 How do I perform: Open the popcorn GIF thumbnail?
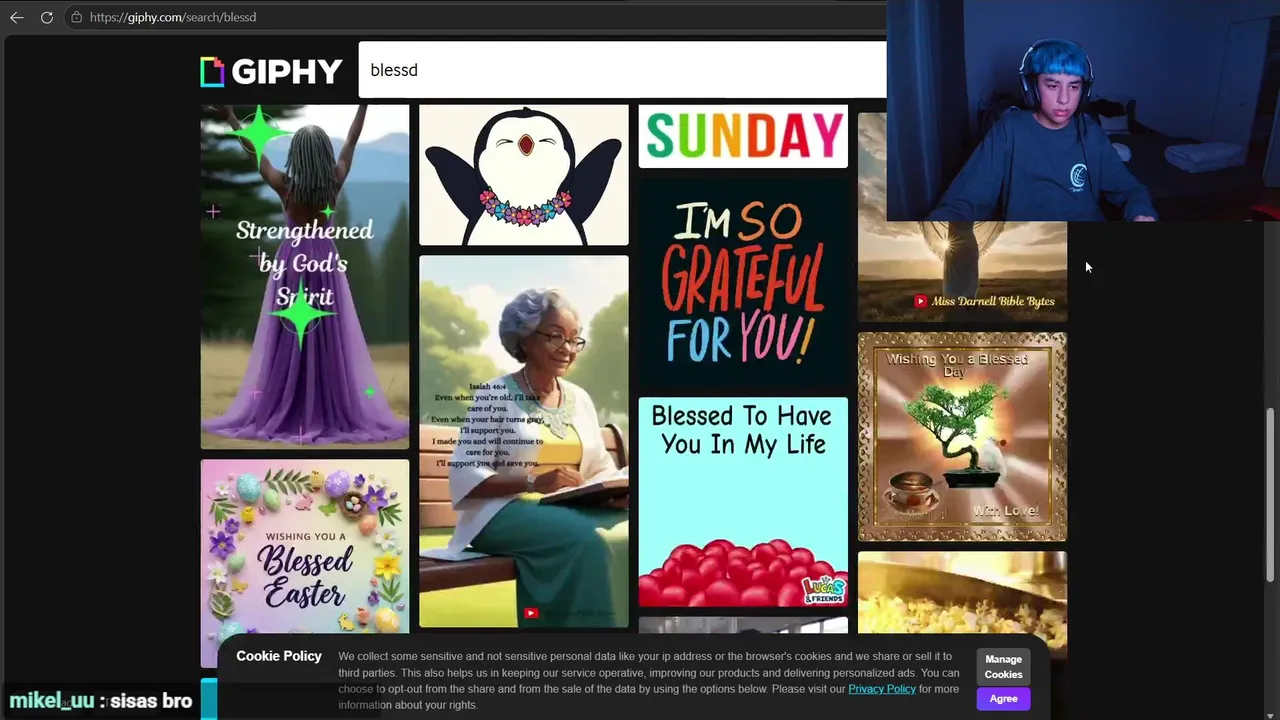click(x=962, y=594)
